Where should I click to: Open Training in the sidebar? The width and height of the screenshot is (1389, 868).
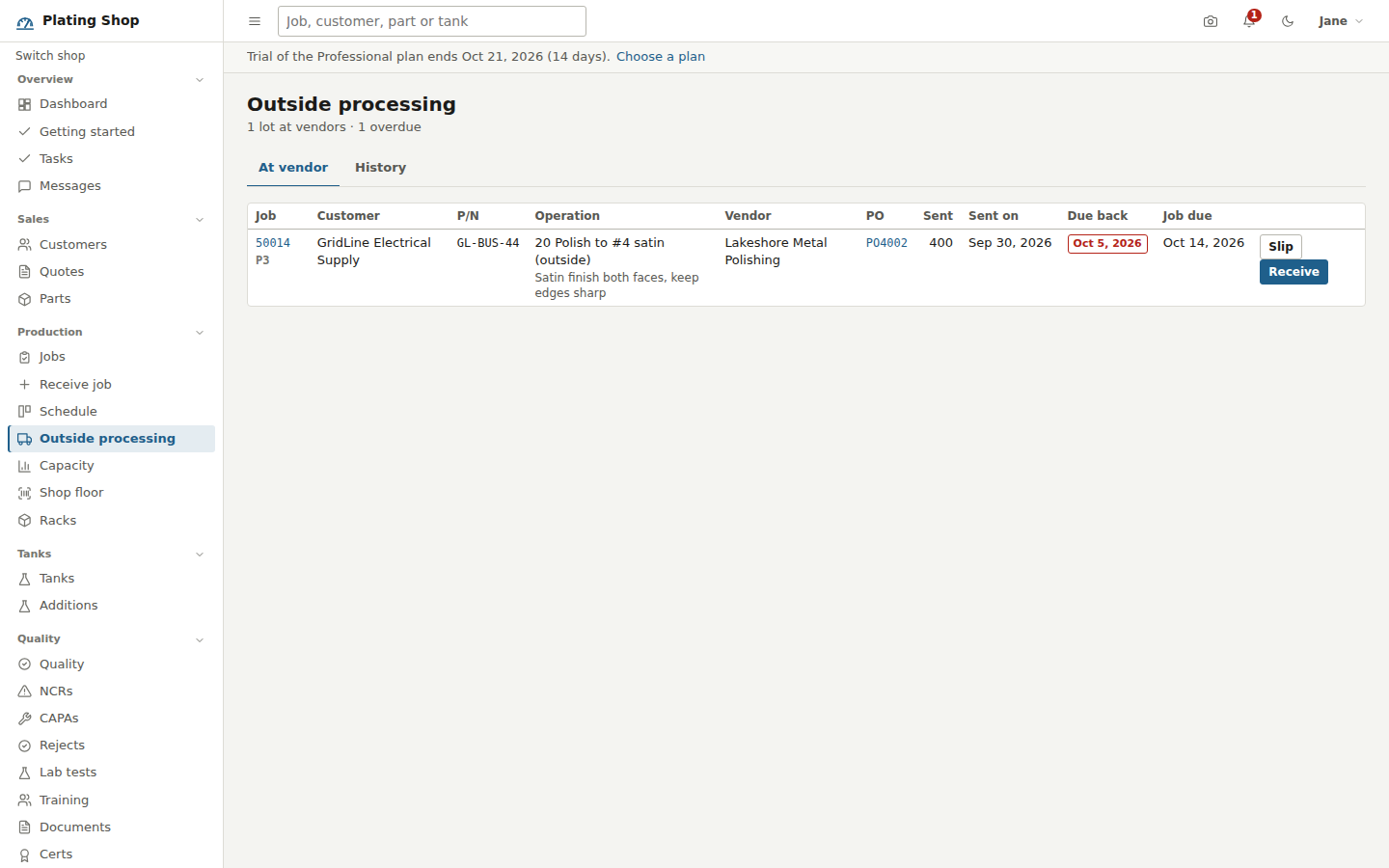(x=111, y=800)
